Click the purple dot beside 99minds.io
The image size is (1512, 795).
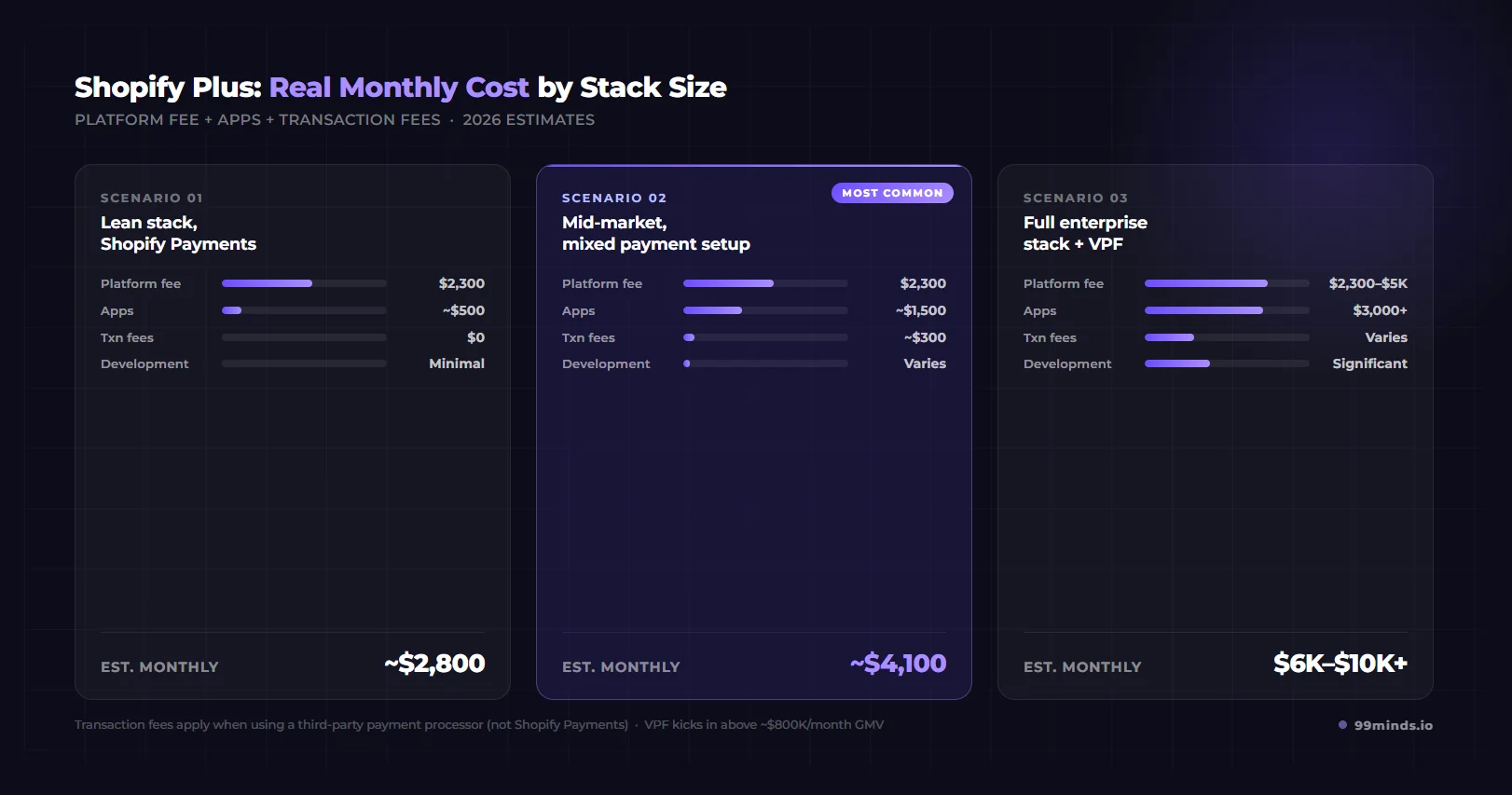pos(1342,724)
